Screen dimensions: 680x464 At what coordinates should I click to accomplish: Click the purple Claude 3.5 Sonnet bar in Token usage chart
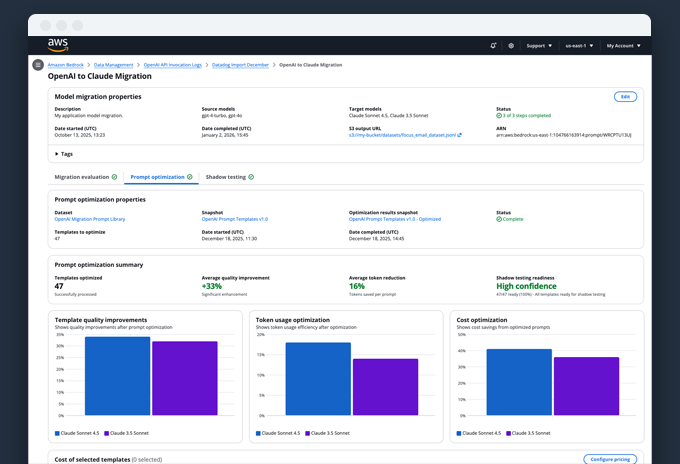coord(385,386)
